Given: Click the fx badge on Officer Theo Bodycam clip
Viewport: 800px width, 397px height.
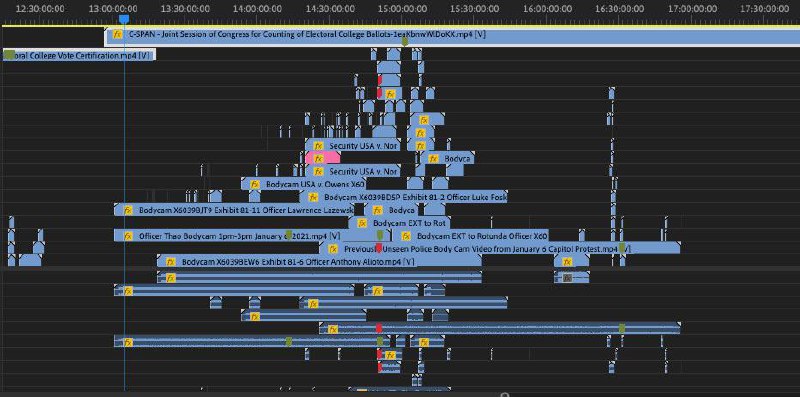Looking at the screenshot, I should coord(128,236).
